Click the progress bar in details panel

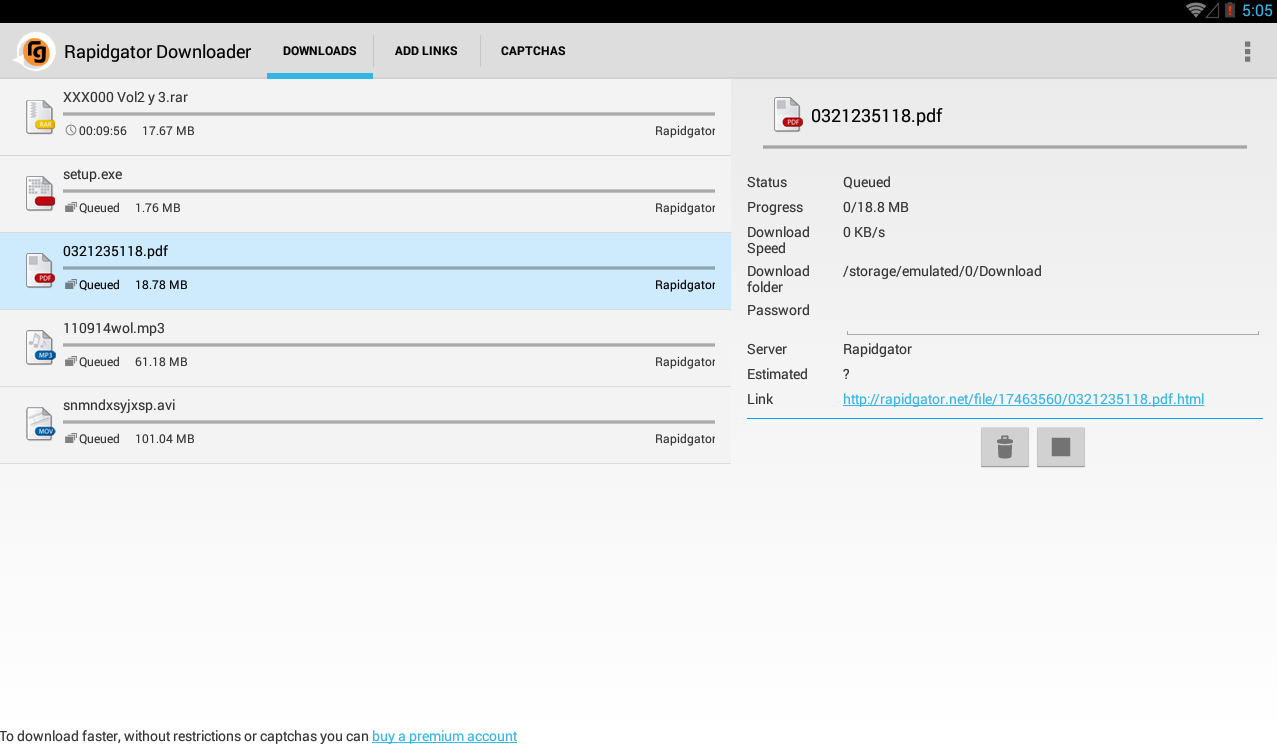[x=1005, y=147]
